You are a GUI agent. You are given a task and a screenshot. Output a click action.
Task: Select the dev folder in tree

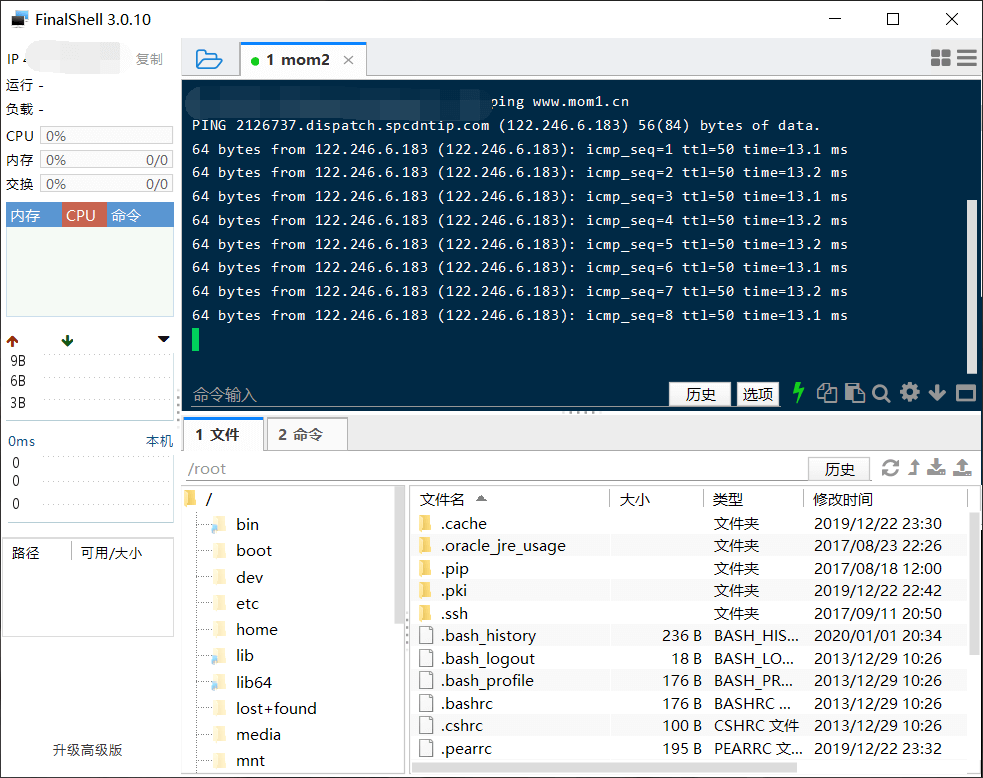[238, 577]
